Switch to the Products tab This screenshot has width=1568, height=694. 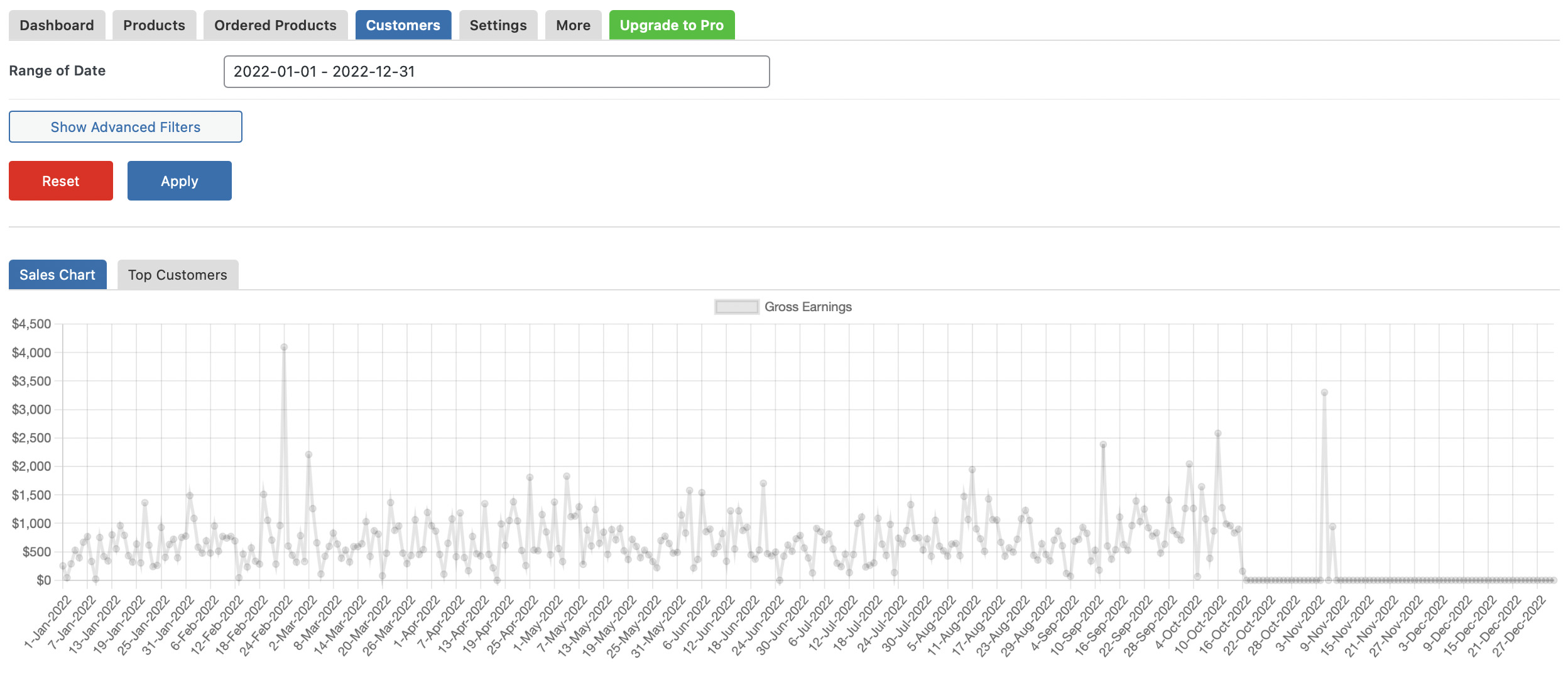[154, 25]
